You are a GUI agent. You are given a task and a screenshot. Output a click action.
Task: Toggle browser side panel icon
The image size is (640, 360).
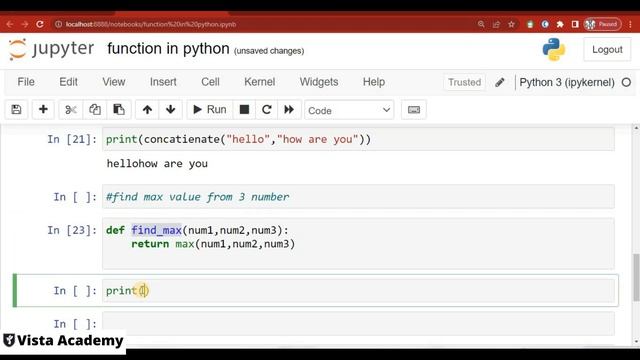point(575,24)
